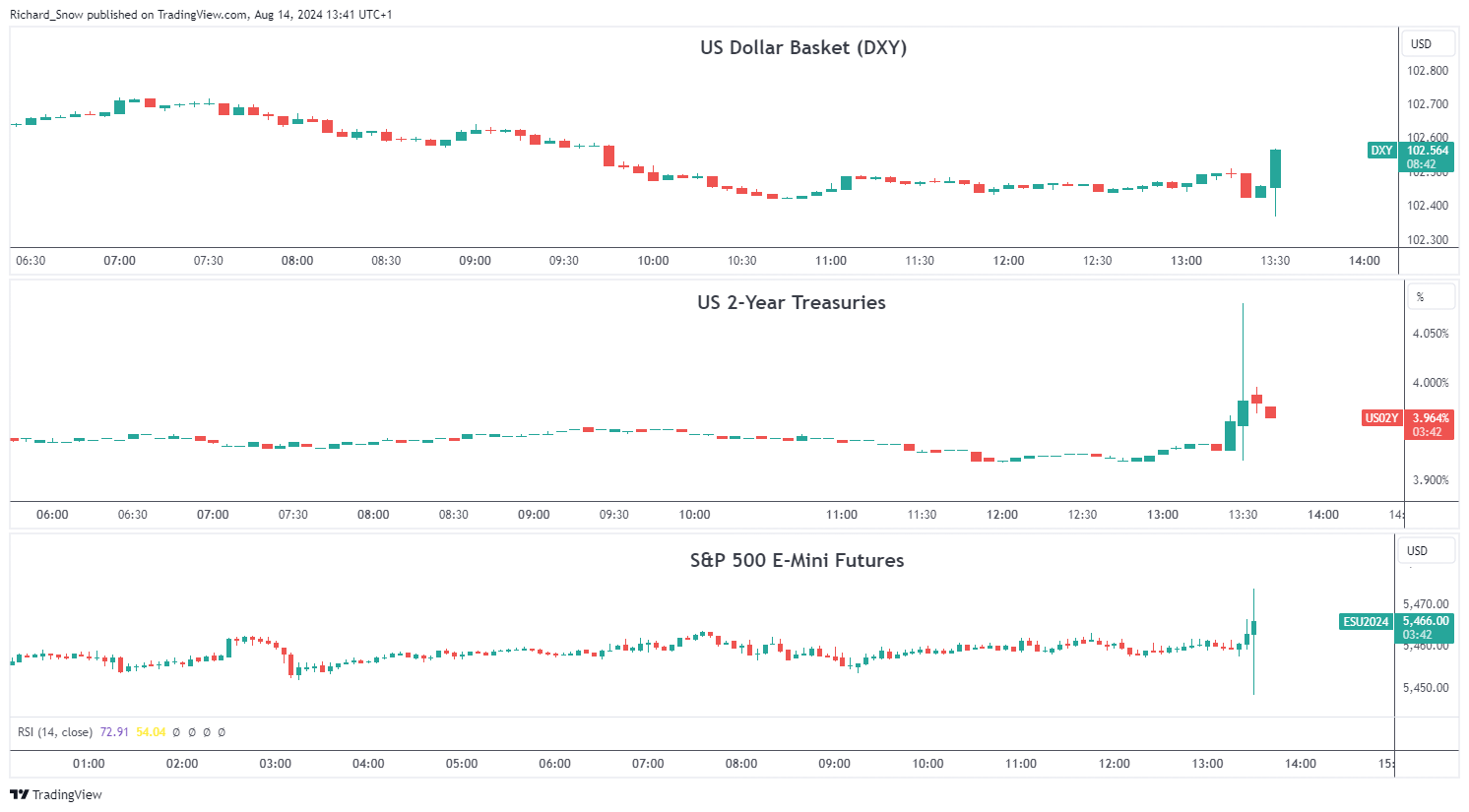
Task: Select the DXY ticker flag on price axis
Action: pos(1381,151)
